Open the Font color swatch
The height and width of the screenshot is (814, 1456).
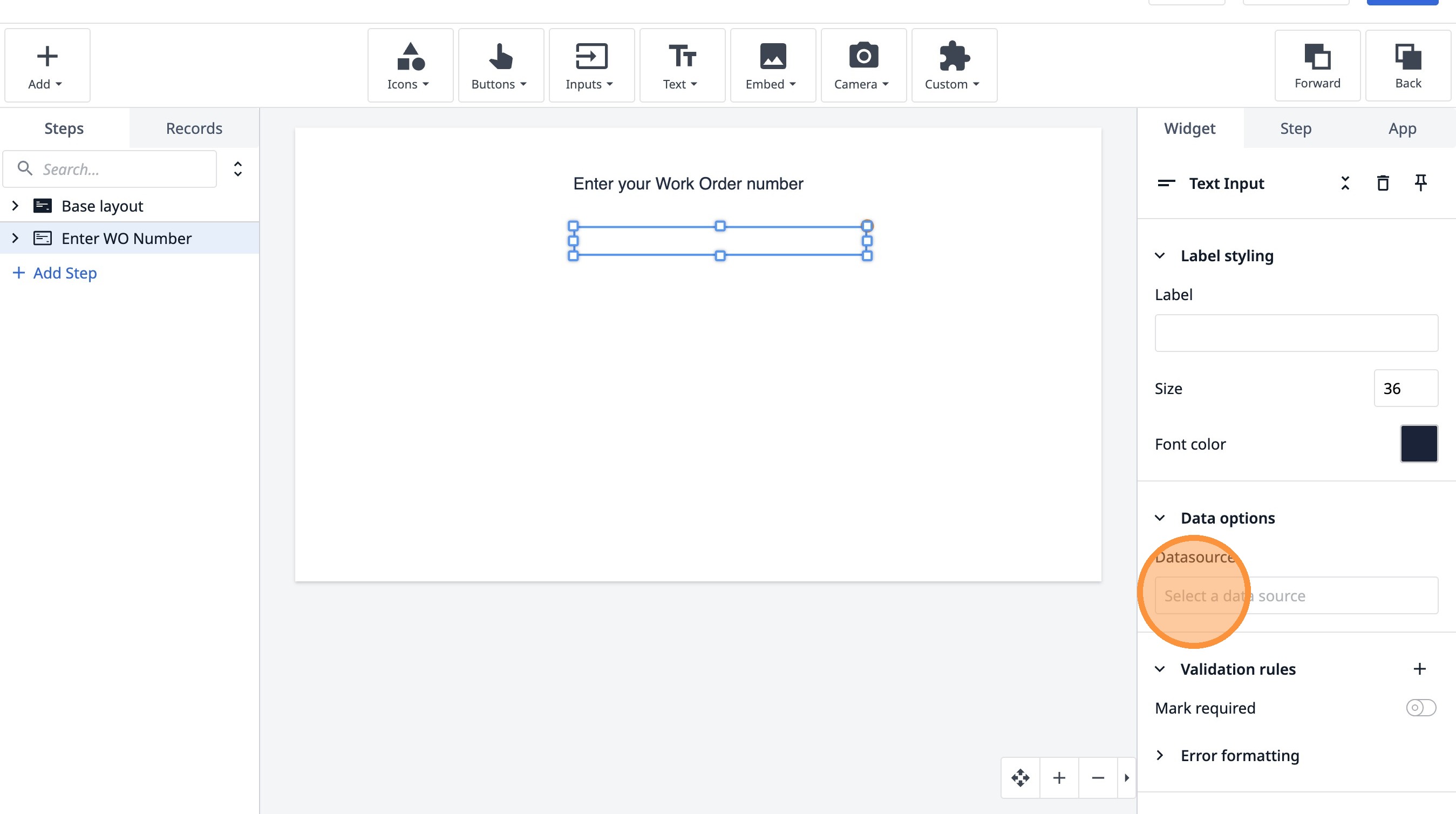[1418, 444]
